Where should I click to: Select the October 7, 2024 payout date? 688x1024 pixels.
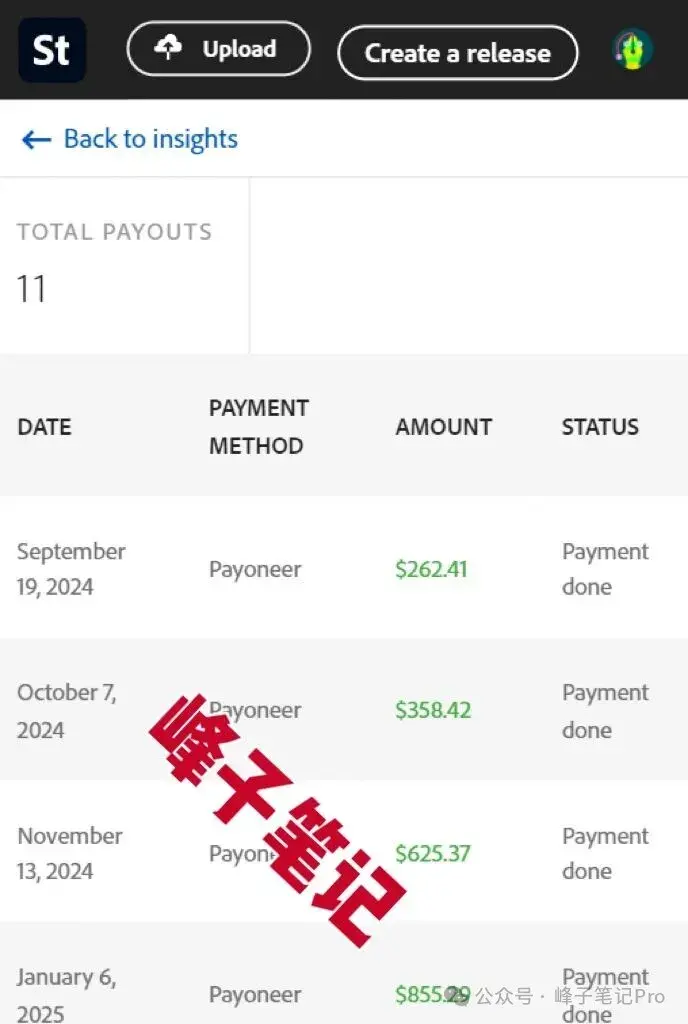pyautogui.click(x=66, y=711)
